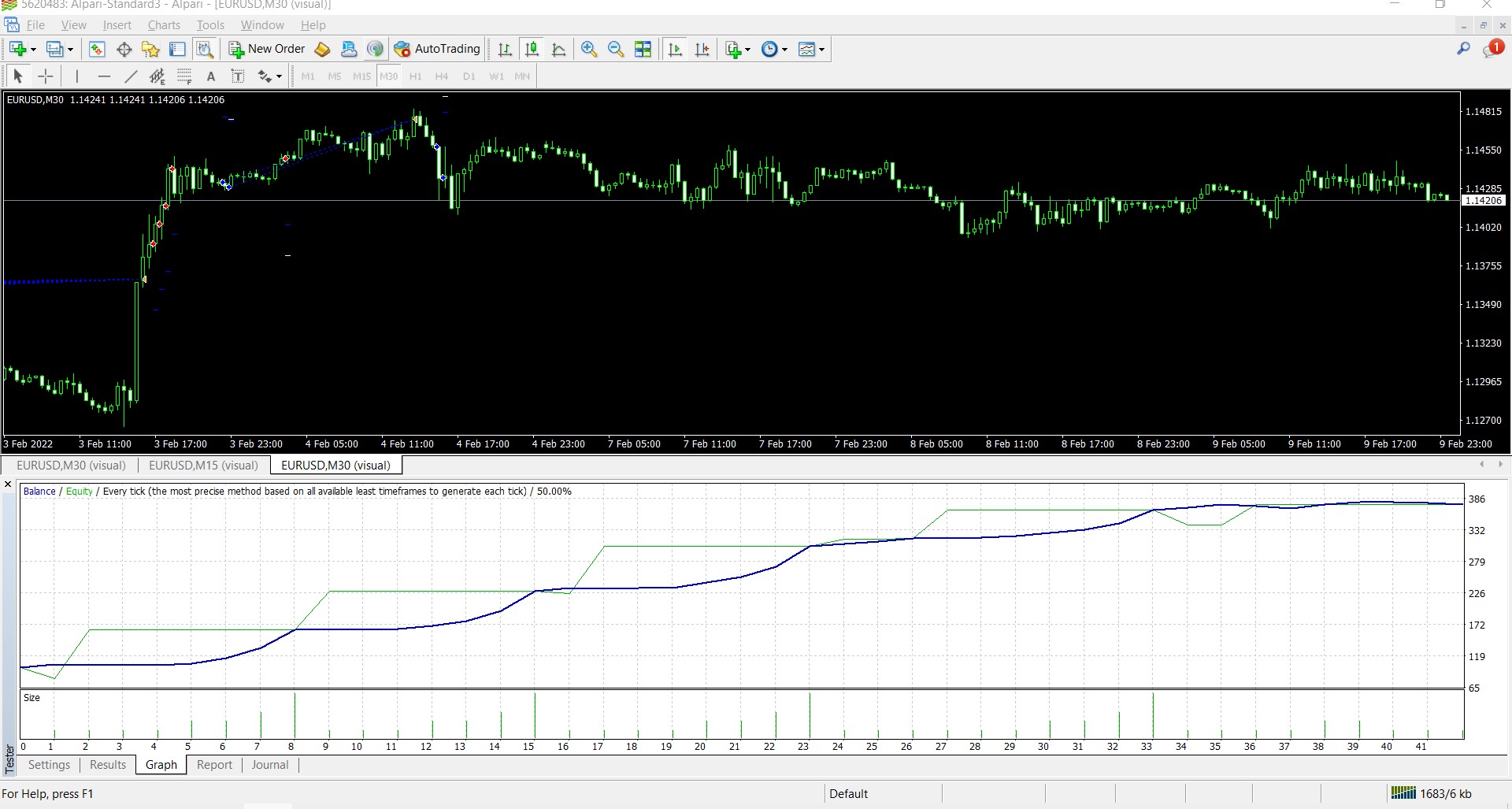
Task: Select the Crosshair tool
Action: tap(46, 76)
